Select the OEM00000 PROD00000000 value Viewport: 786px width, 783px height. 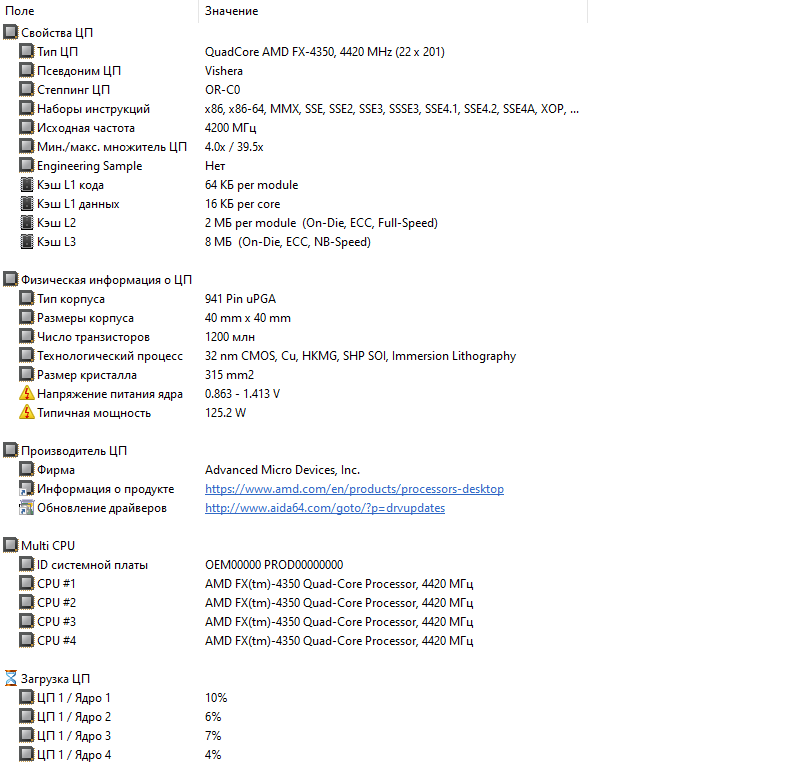tap(274, 565)
